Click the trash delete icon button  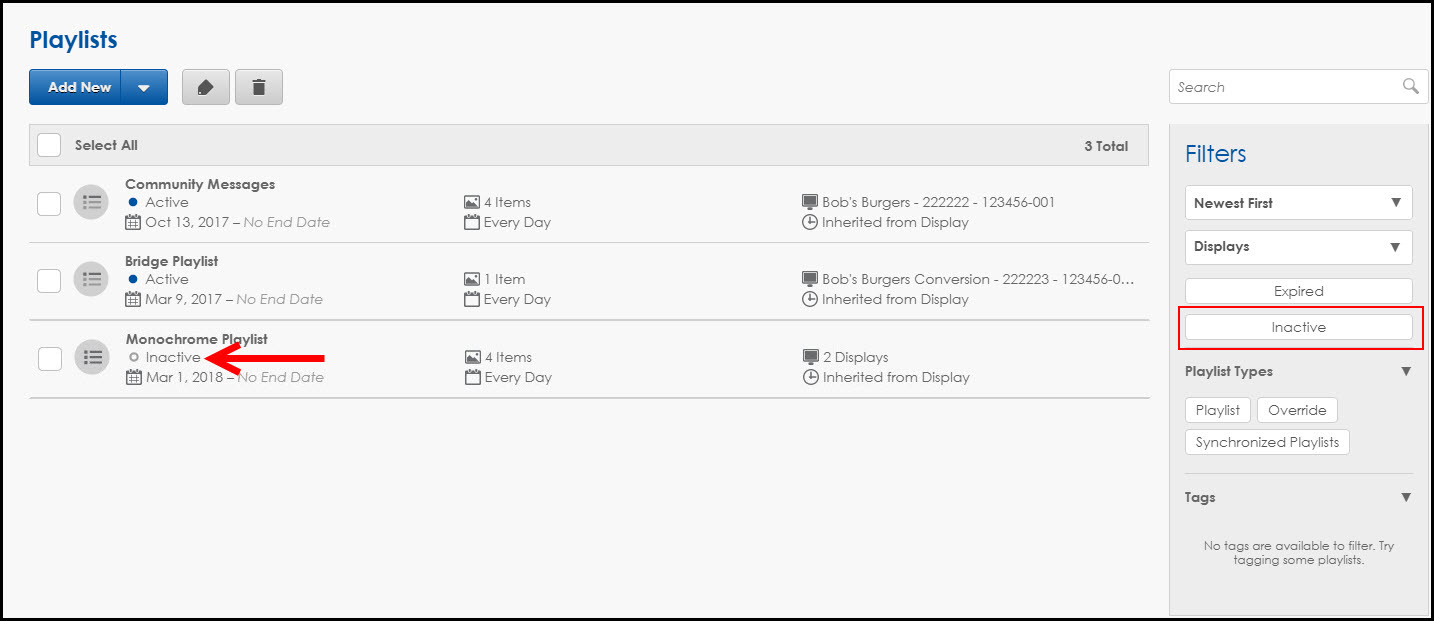259,87
